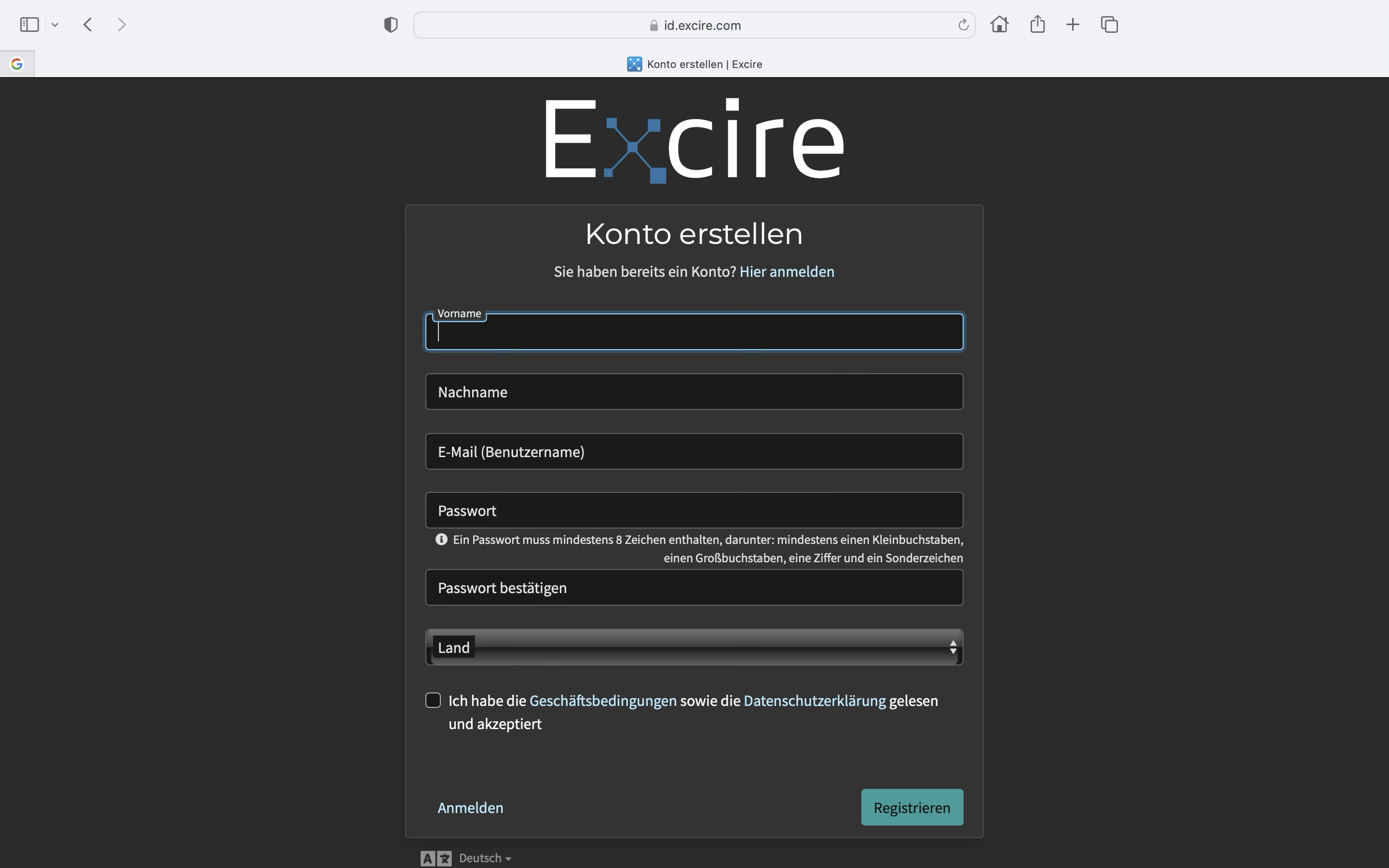The image size is (1389, 868).
Task: Go back with the back arrow
Action: [87, 25]
